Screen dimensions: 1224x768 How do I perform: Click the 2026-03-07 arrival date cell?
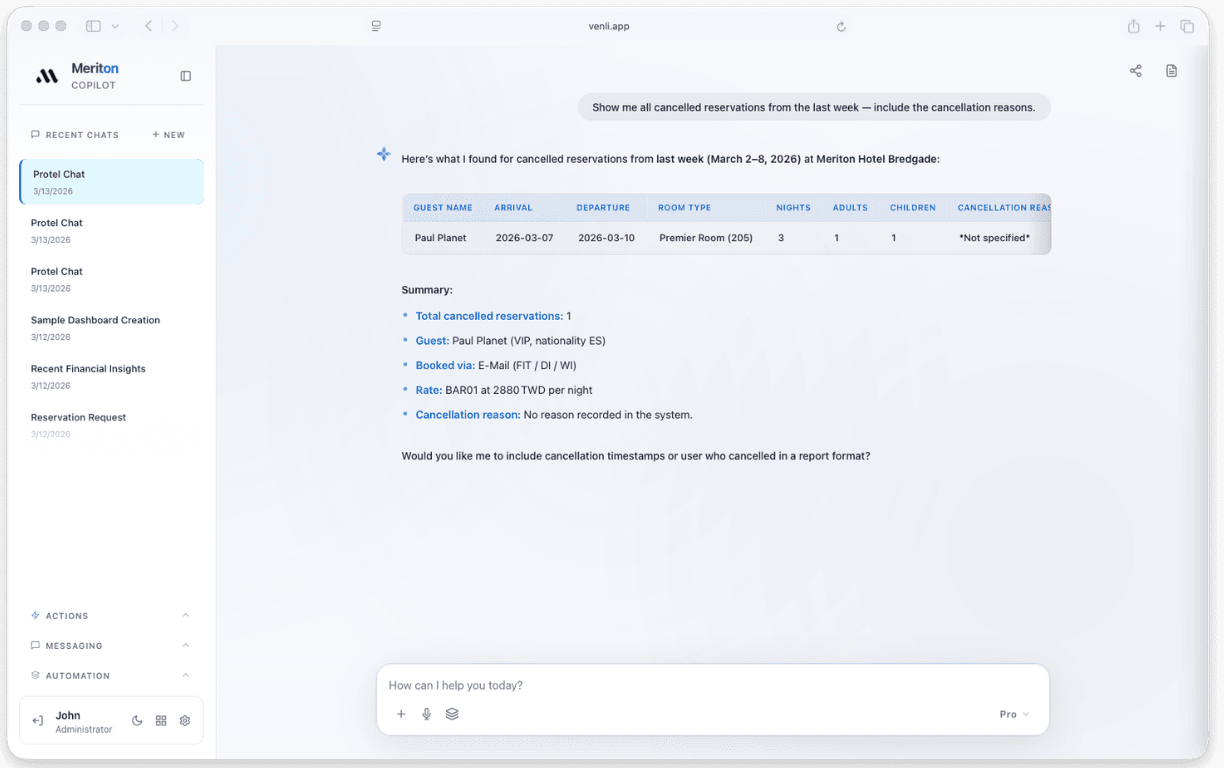coord(524,238)
